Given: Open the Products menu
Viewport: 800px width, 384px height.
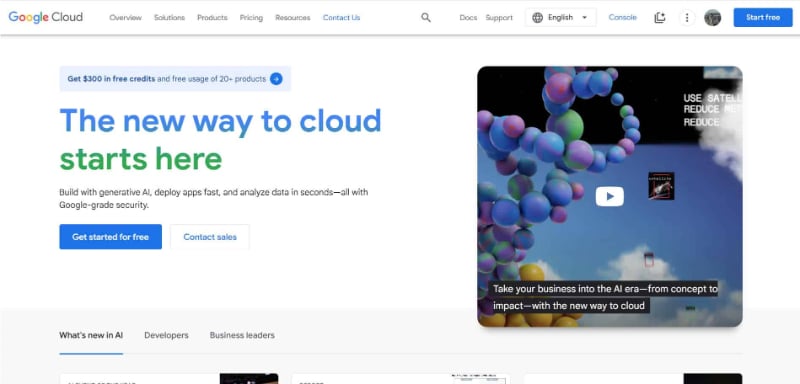Looking at the screenshot, I should pyautogui.click(x=212, y=17).
